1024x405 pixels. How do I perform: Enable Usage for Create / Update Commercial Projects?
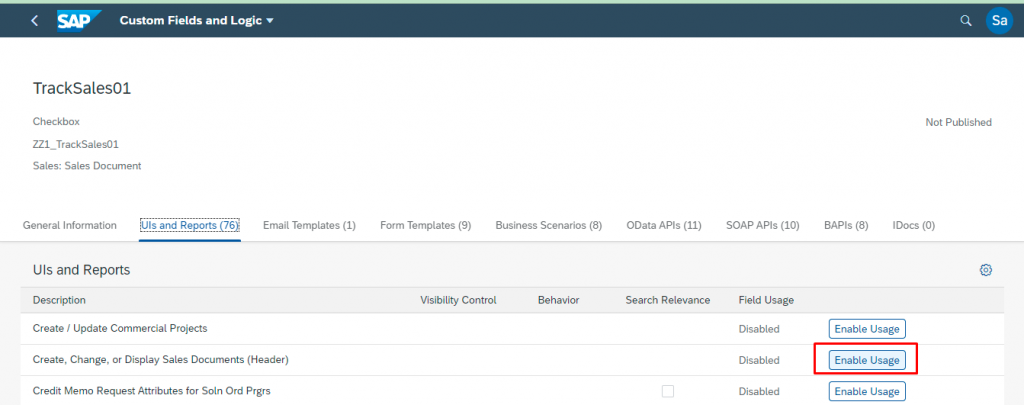click(x=867, y=329)
